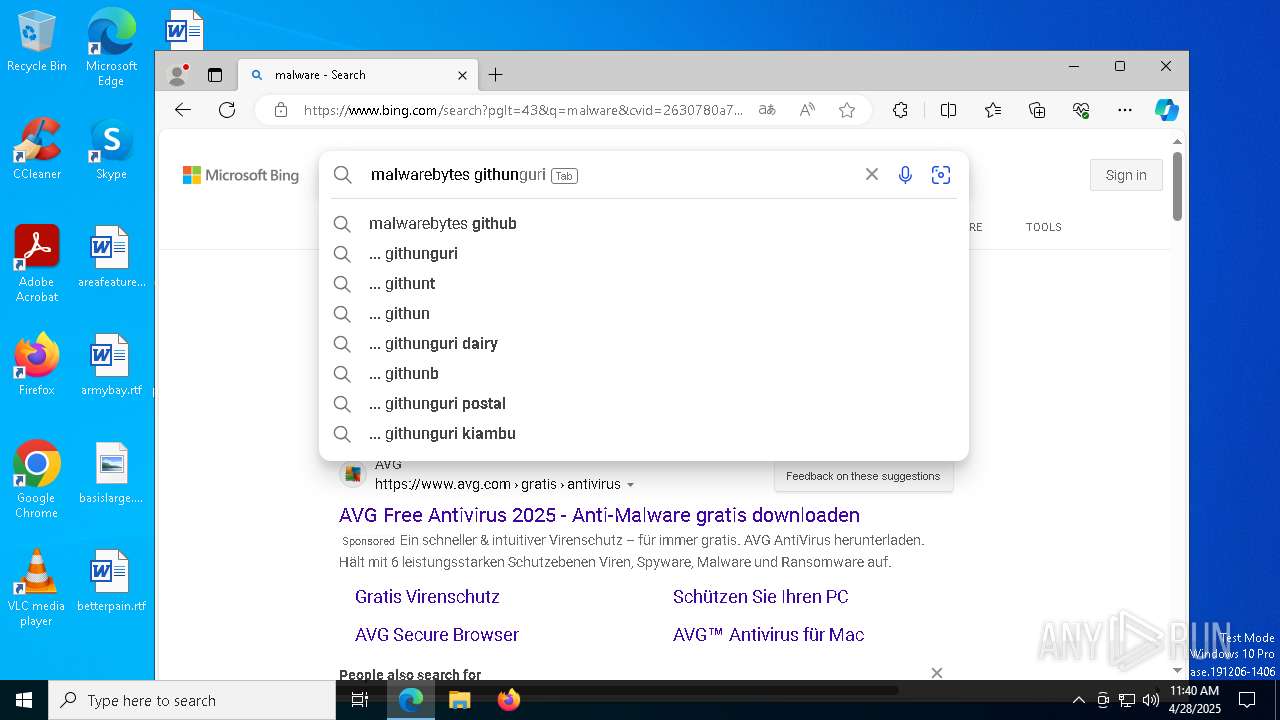This screenshot has width=1280, height=720.
Task: Select the Adobe Acrobat desktop icon
Action: tap(37, 263)
